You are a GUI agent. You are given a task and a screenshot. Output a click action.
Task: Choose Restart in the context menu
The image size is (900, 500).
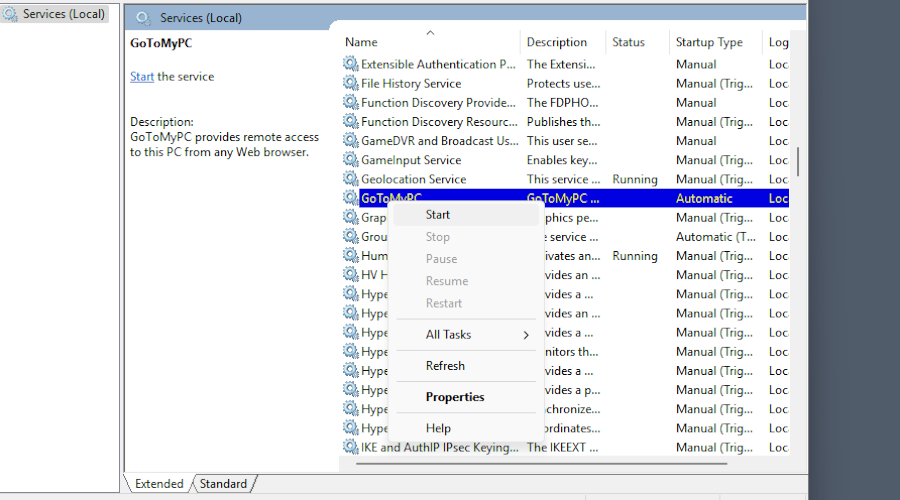[466, 303]
